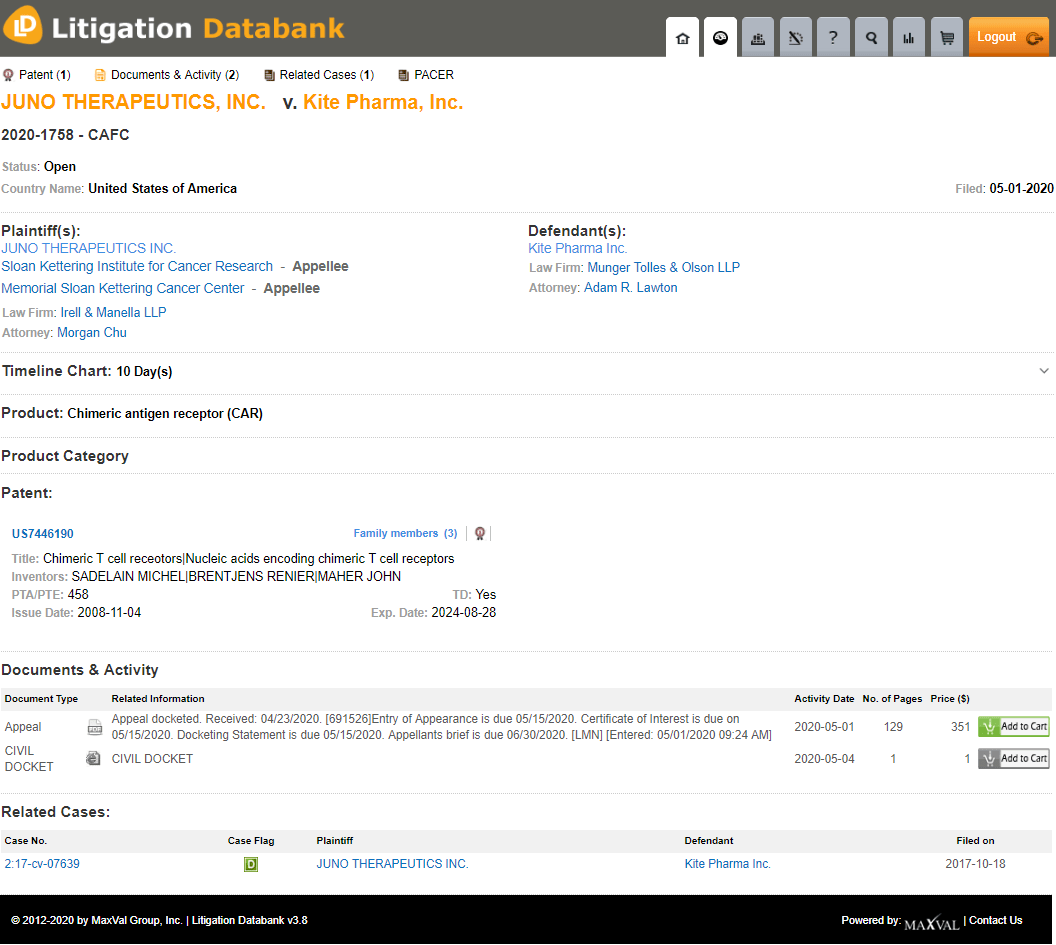Open Memorial Sloan Kettering Cancer Center link
The height and width of the screenshot is (945, 1056).
coord(123,288)
